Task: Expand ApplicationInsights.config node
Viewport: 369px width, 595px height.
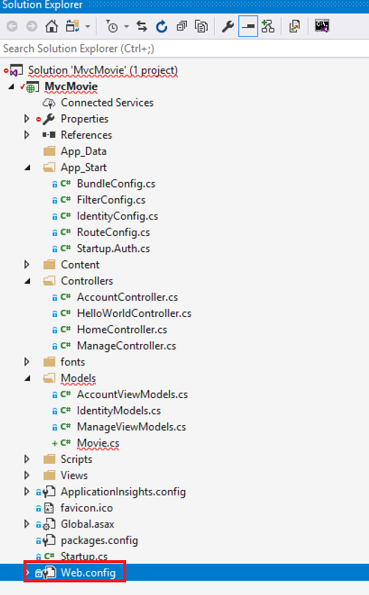Action: click(27, 491)
